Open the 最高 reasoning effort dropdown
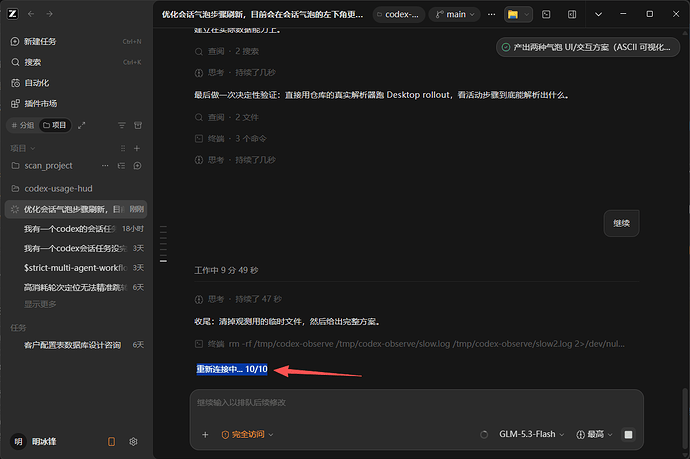Screen dimensions: 690x459 pos(594,434)
